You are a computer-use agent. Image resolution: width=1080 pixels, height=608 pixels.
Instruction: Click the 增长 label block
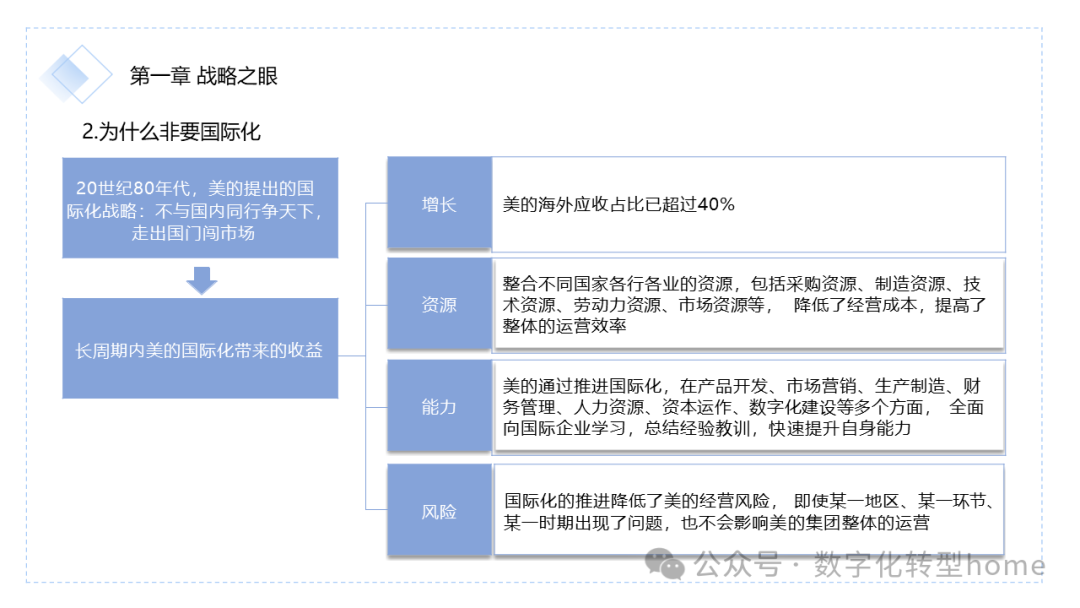[x=439, y=203]
